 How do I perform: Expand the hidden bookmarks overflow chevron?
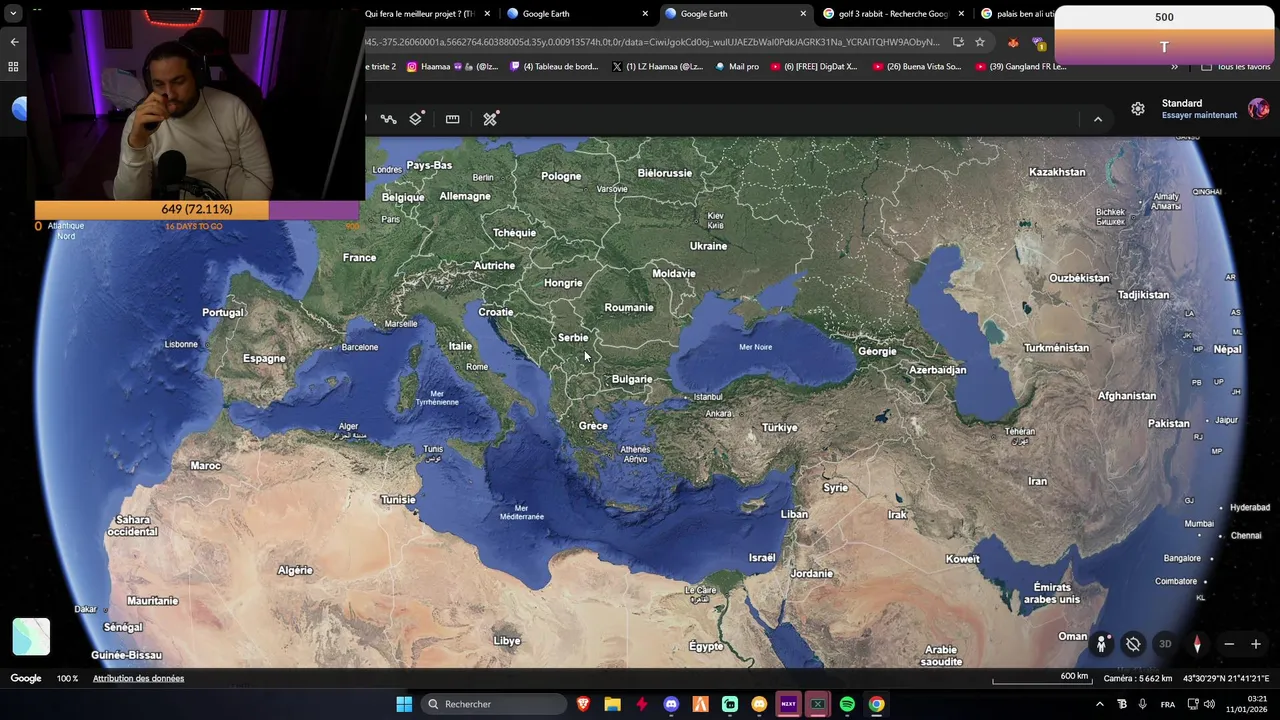click(x=1174, y=67)
